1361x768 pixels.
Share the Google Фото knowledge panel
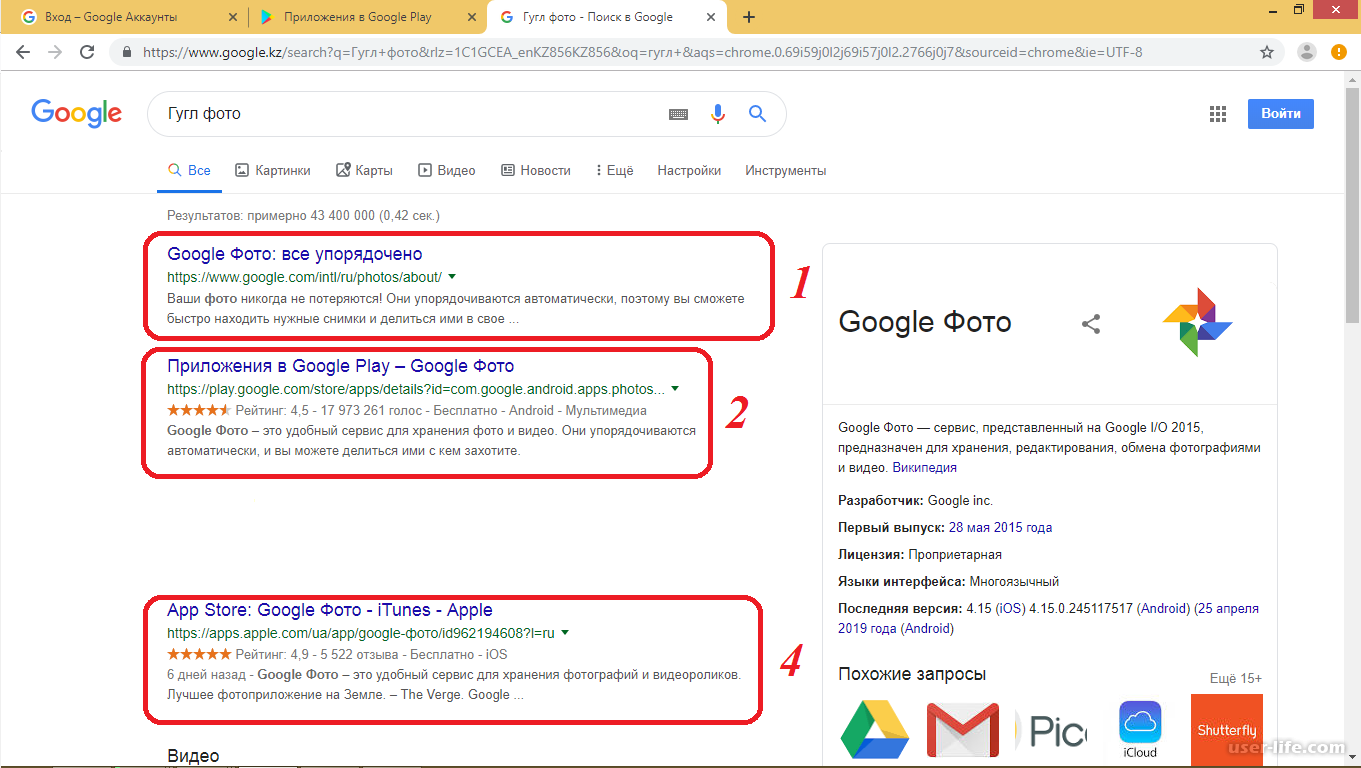tap(1091, 323)
